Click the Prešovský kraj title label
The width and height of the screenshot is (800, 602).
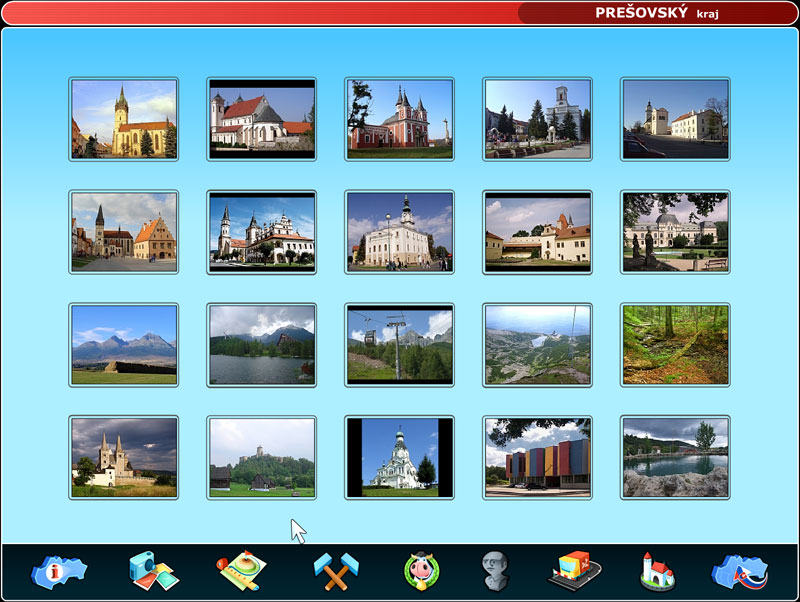tap(657, 13)
